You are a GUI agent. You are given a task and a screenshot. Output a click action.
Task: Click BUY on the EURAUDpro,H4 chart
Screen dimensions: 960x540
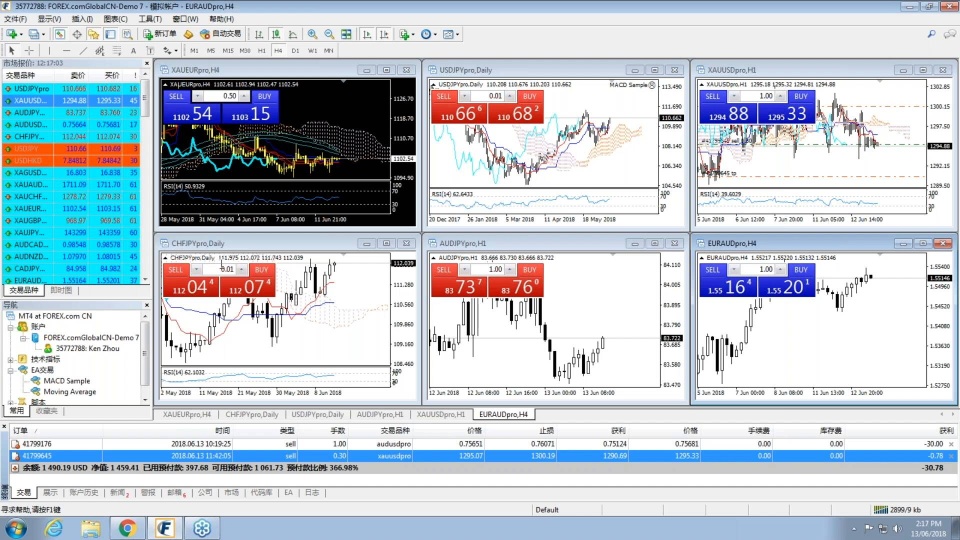tap(798, 270)
